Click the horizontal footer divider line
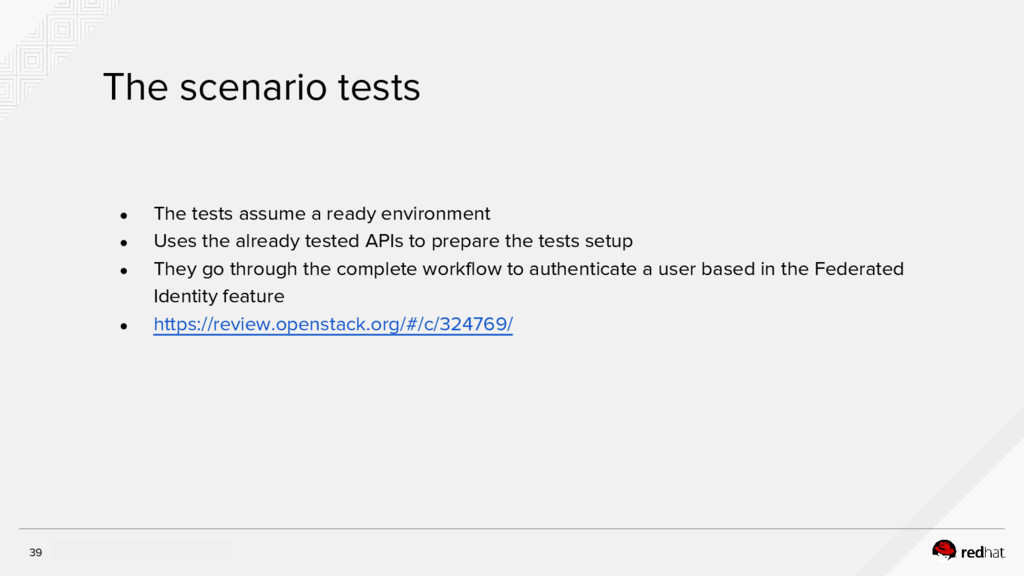 512,529
